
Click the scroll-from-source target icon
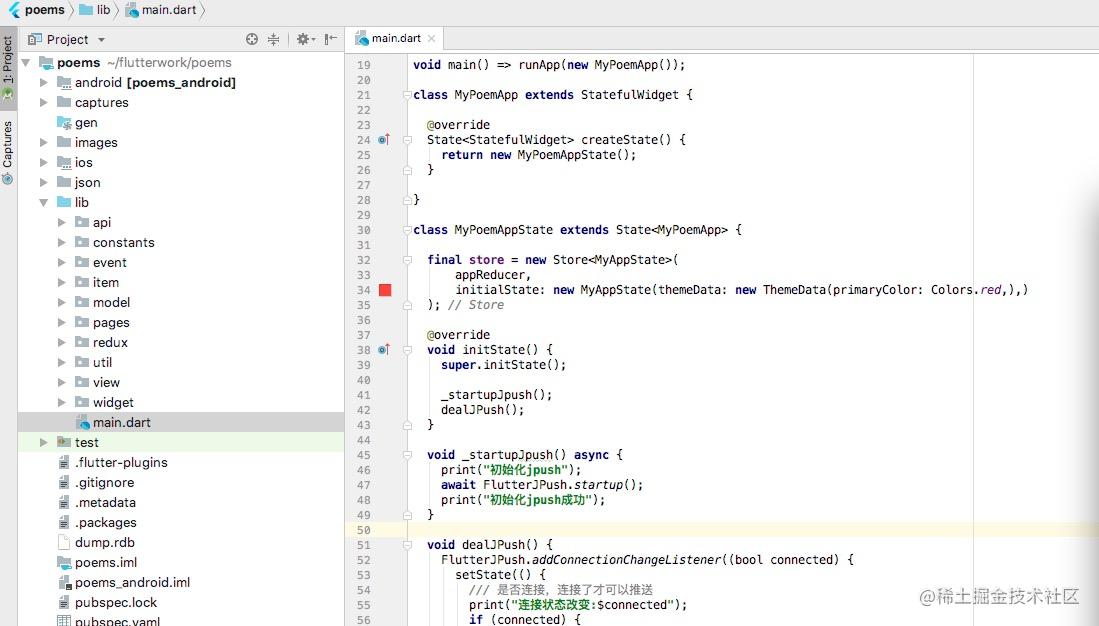pyautogui.click(x=252, y=39)
